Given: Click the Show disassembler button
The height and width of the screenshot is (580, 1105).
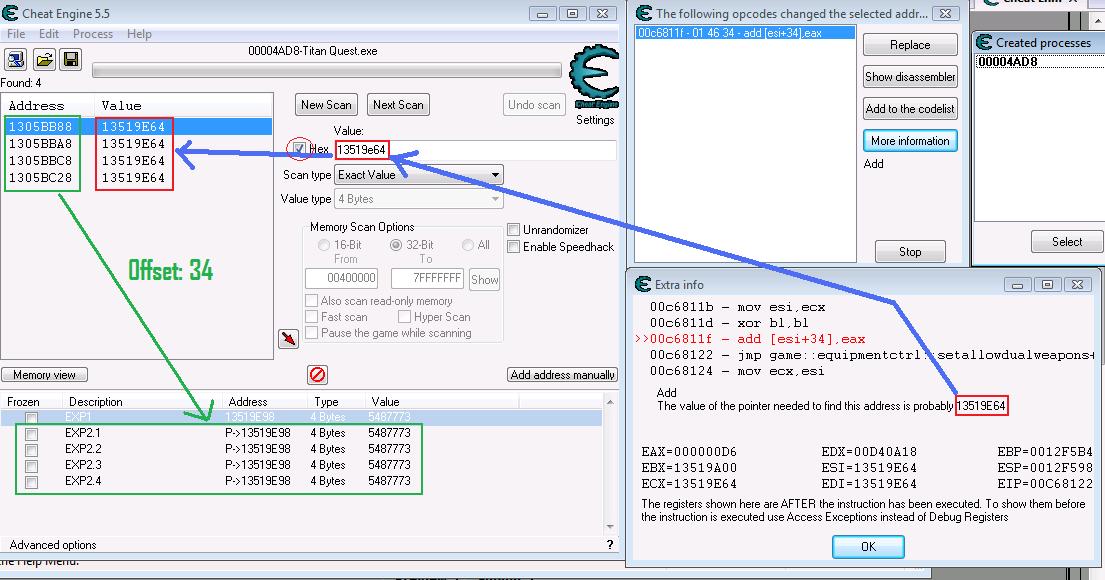Looking at the screenshot, I should (910, 77).
